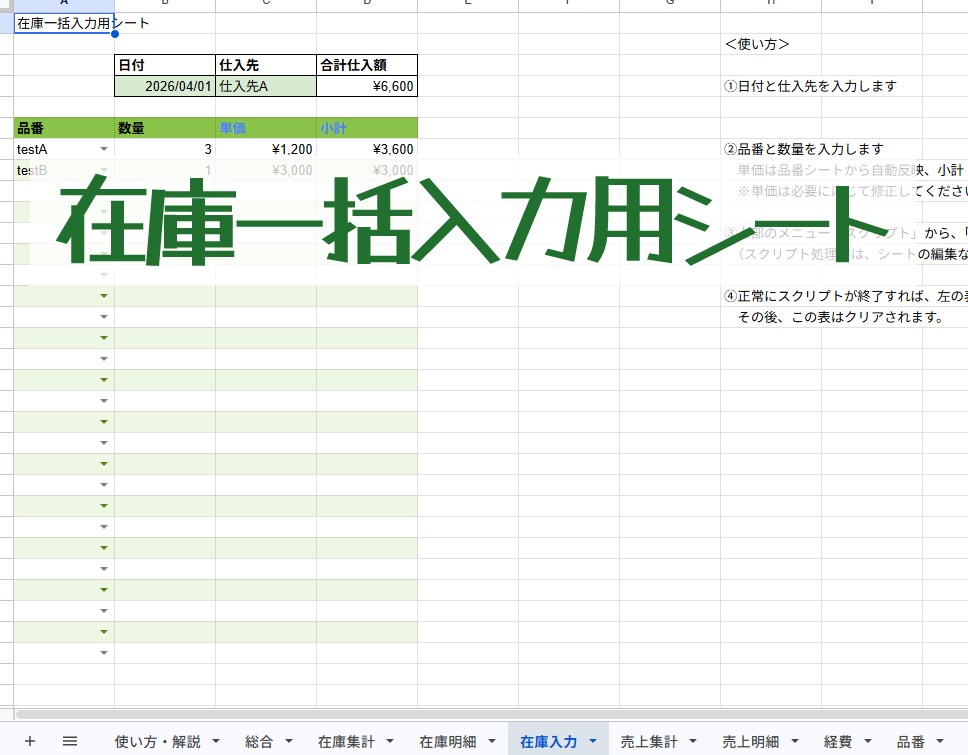Expand the 売上集計 tab options arrow

pyautogui.click(x=693, y=741)
